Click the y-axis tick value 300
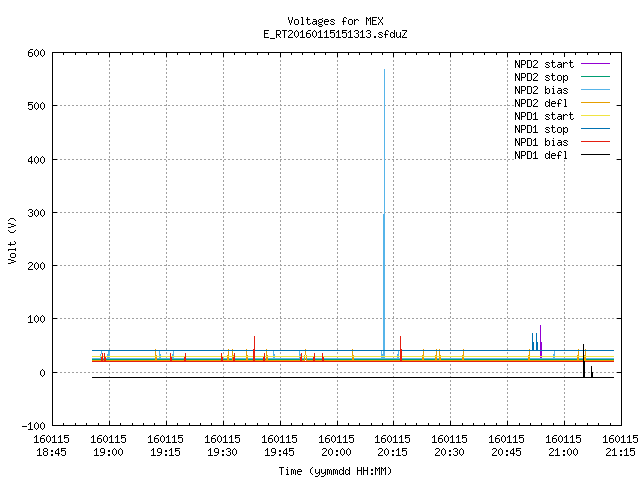This screenshot has height=480, width=640. (36, 213)
